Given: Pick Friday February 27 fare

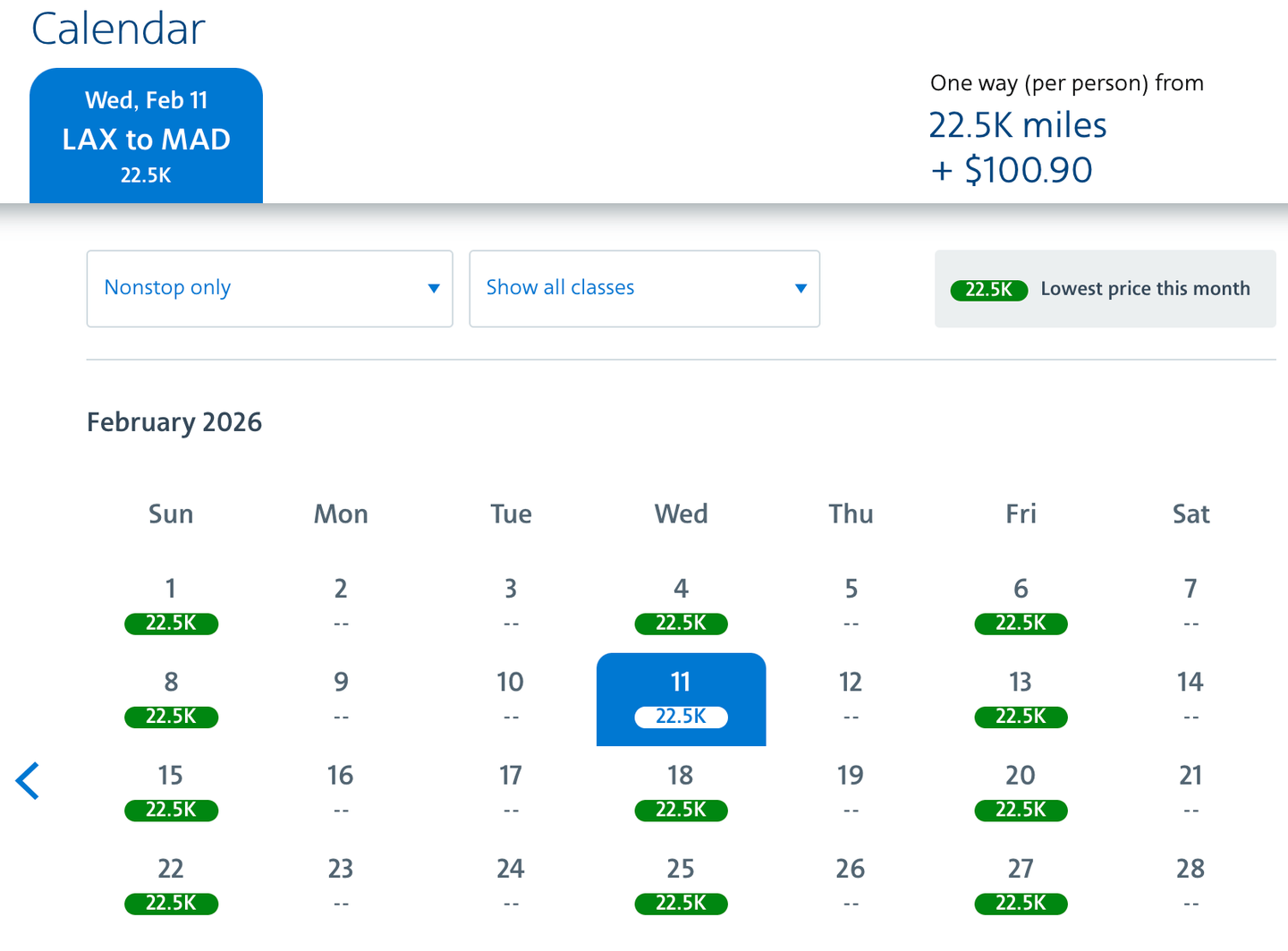Looking at the screenshot, I should [x=1021, y=886].
